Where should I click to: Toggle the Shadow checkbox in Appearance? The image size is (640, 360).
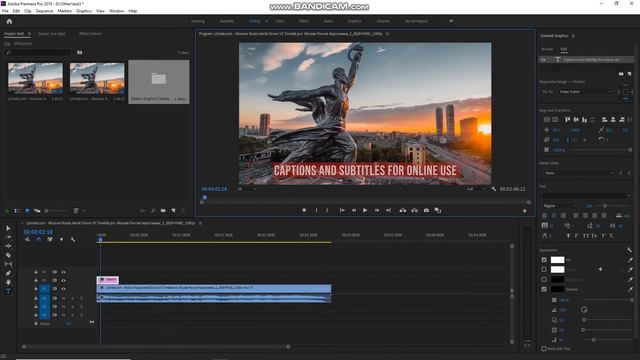click(x=544, y=289)
